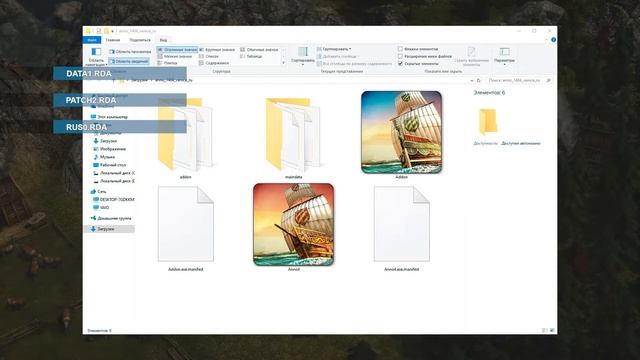This screenshot has width=640, height=360.
Task: Open the Options (Параметры) button
Action: click(x=504, y=56)
